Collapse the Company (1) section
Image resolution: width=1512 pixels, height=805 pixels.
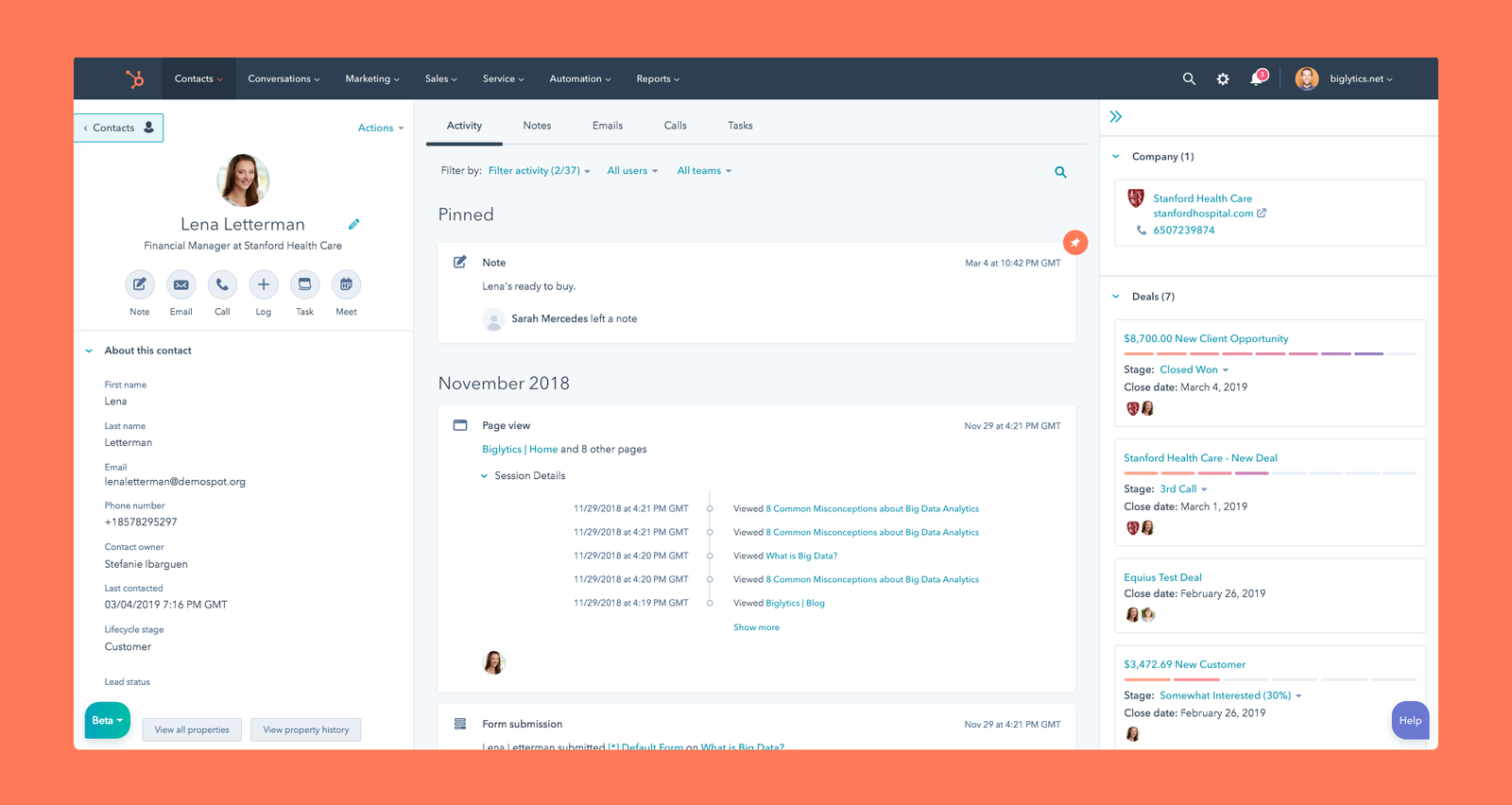[x=1116, y=157]
